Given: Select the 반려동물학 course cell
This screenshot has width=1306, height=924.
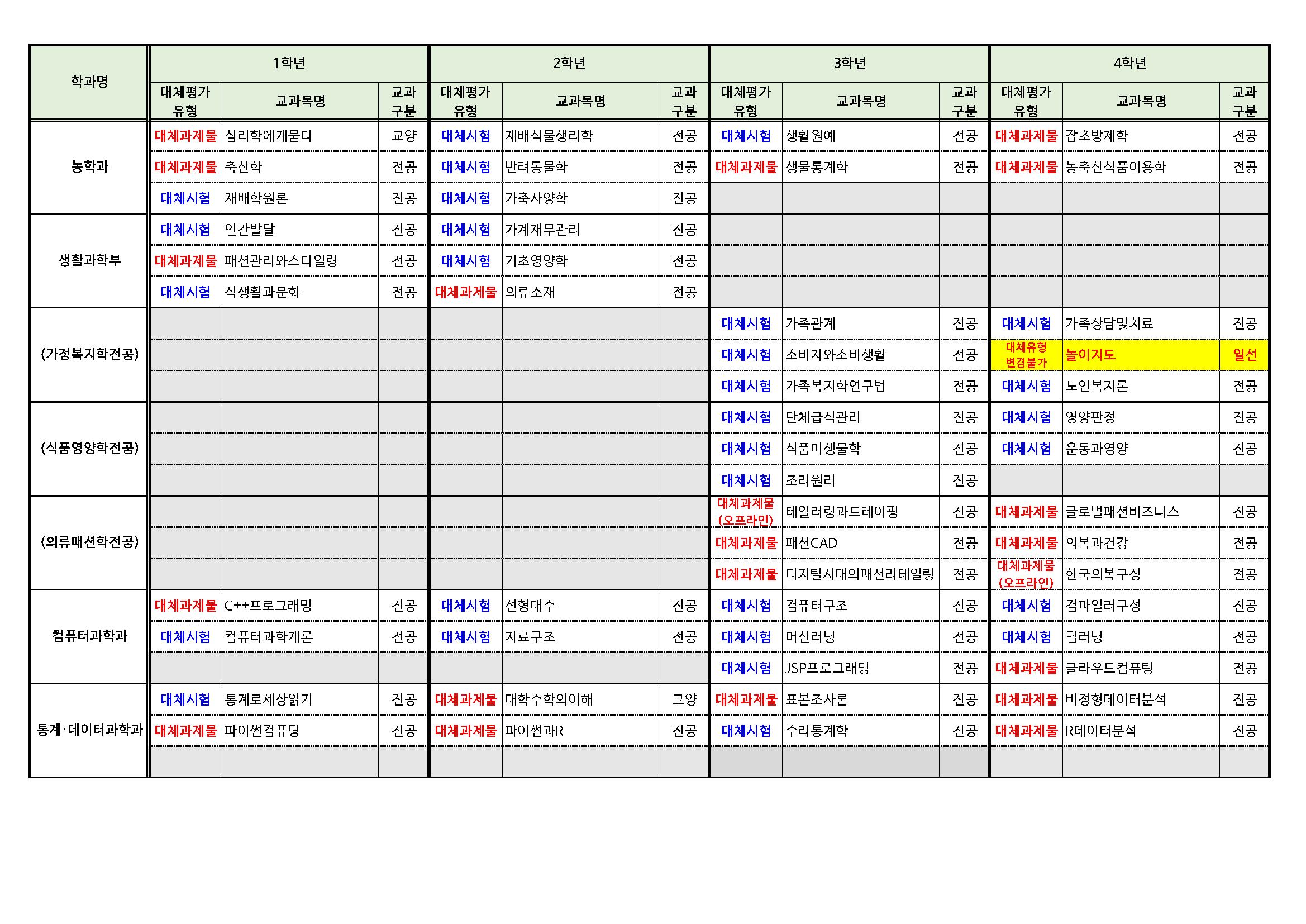Looking at the screenshot, I should coord(581,166).
